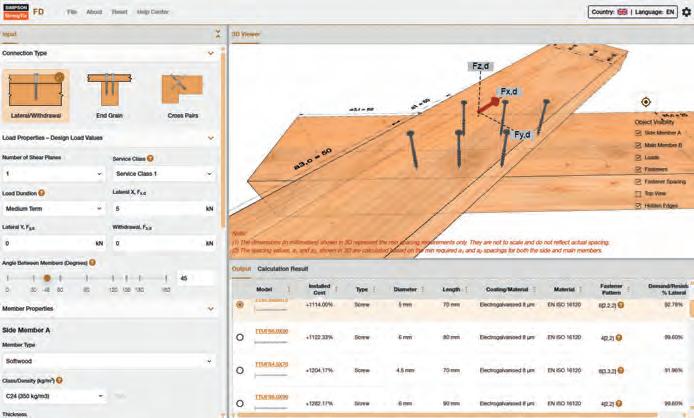Select the Input tab
This screenshot has width=694, height=418.
(9, 34)
